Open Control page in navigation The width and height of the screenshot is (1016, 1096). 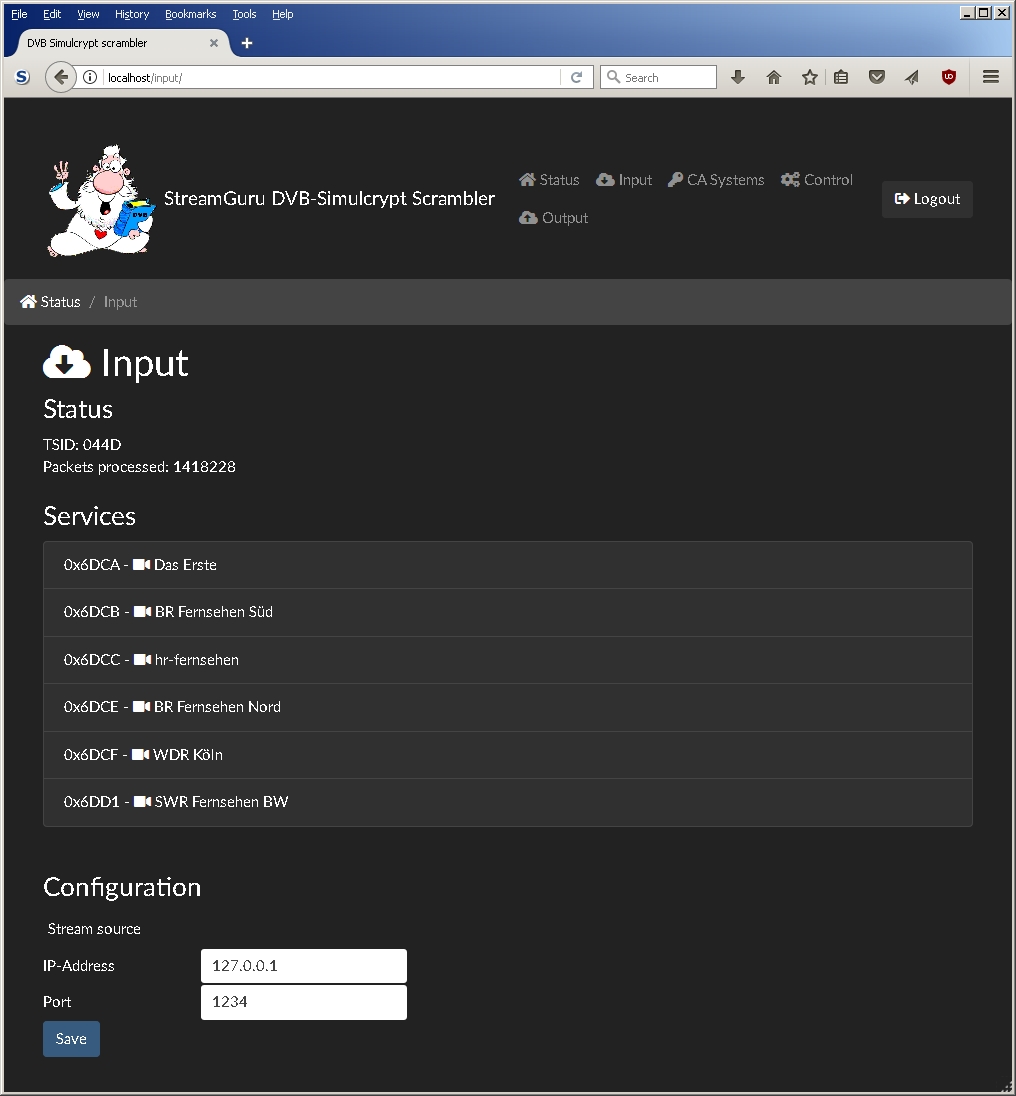(x=817, y=180)
